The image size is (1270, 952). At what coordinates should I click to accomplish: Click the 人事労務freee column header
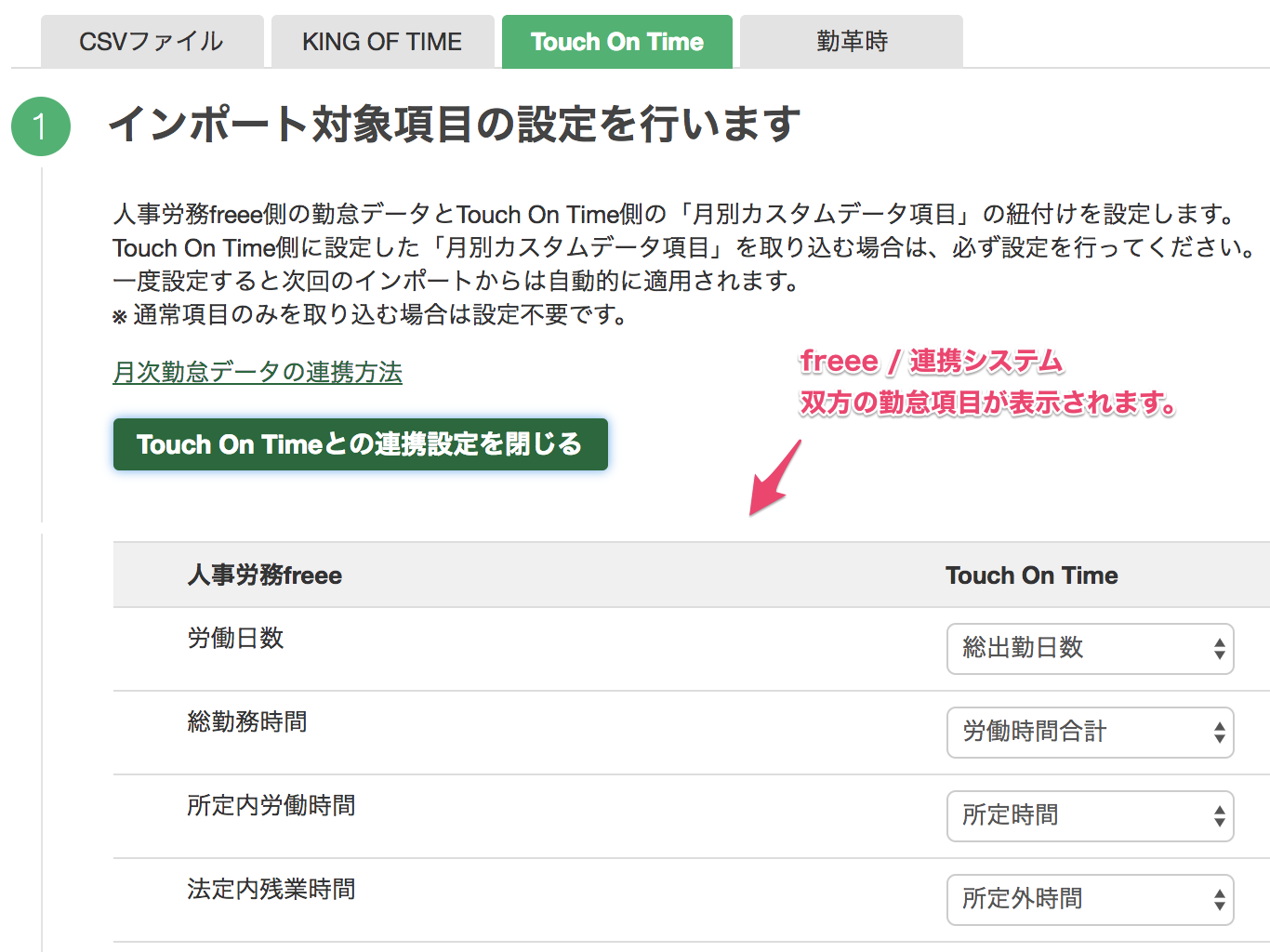tap(264, 575)
